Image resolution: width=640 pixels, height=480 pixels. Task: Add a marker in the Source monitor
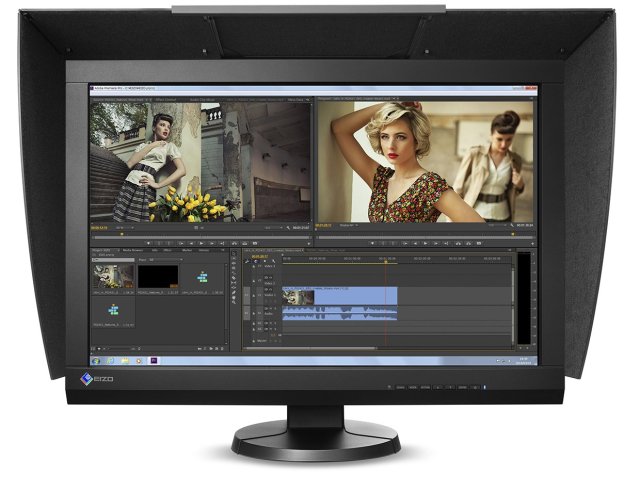149,243
